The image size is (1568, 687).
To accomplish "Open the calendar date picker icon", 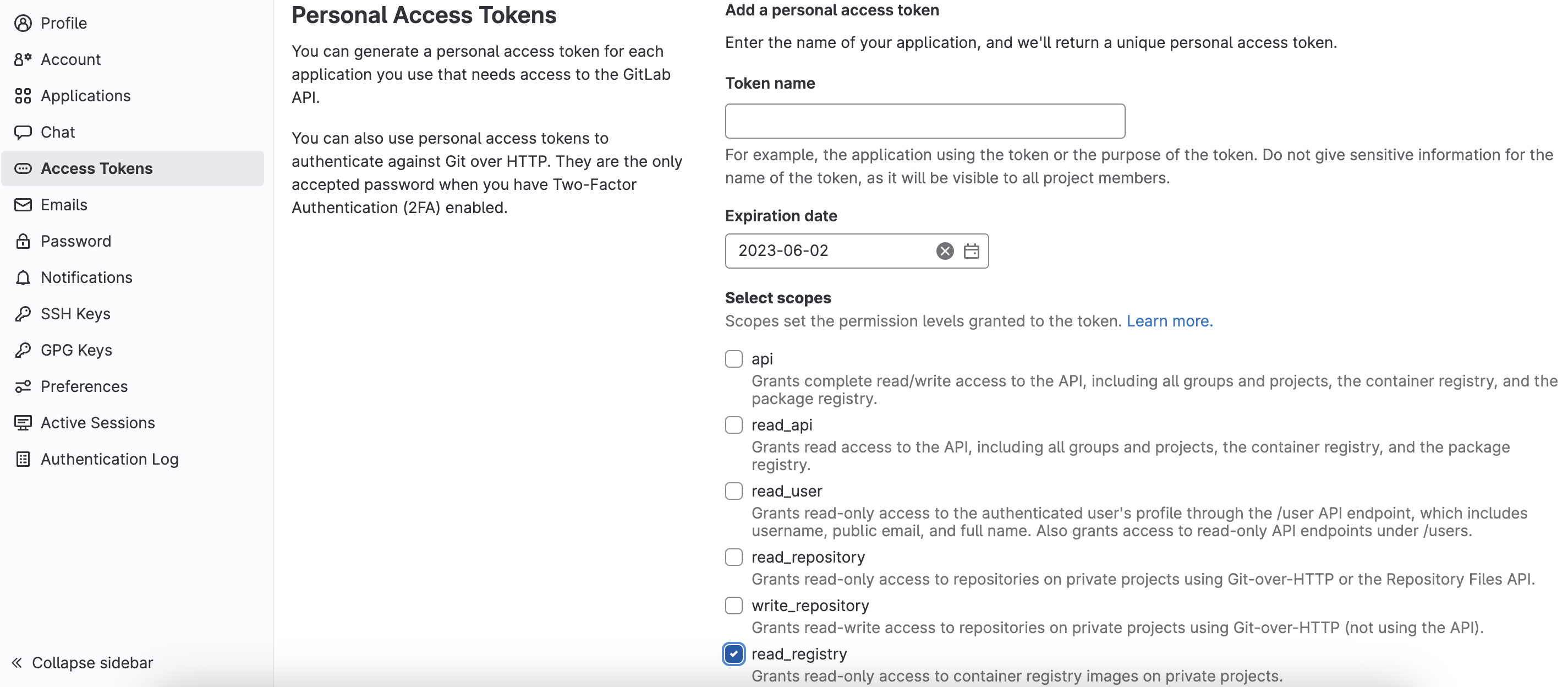I will point(972,251).
